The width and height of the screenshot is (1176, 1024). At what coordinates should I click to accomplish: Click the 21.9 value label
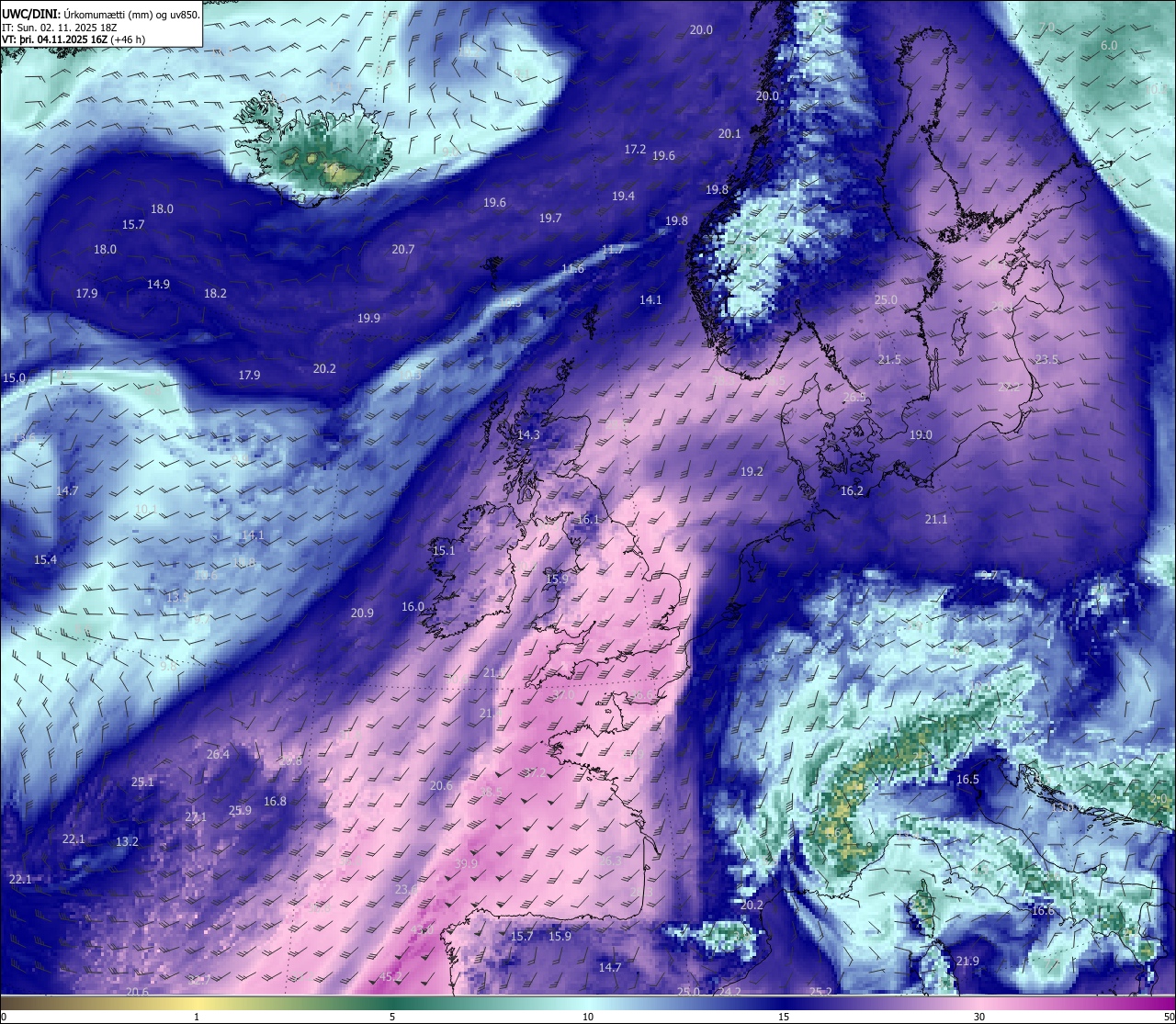click(967, 961)
